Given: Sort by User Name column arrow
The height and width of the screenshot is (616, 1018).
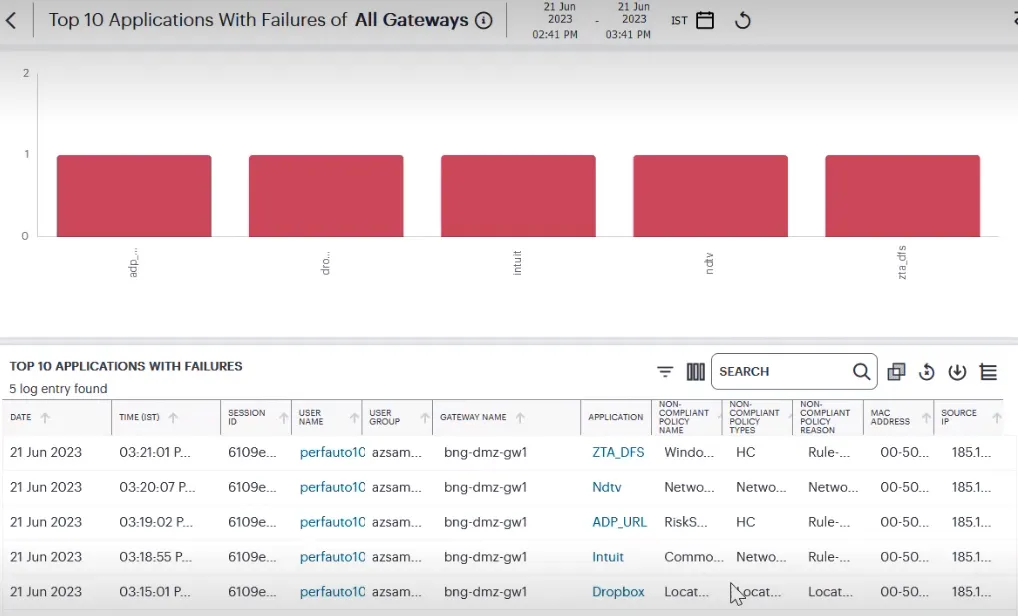Looking at the screenshot, I should tap(354, 417).
